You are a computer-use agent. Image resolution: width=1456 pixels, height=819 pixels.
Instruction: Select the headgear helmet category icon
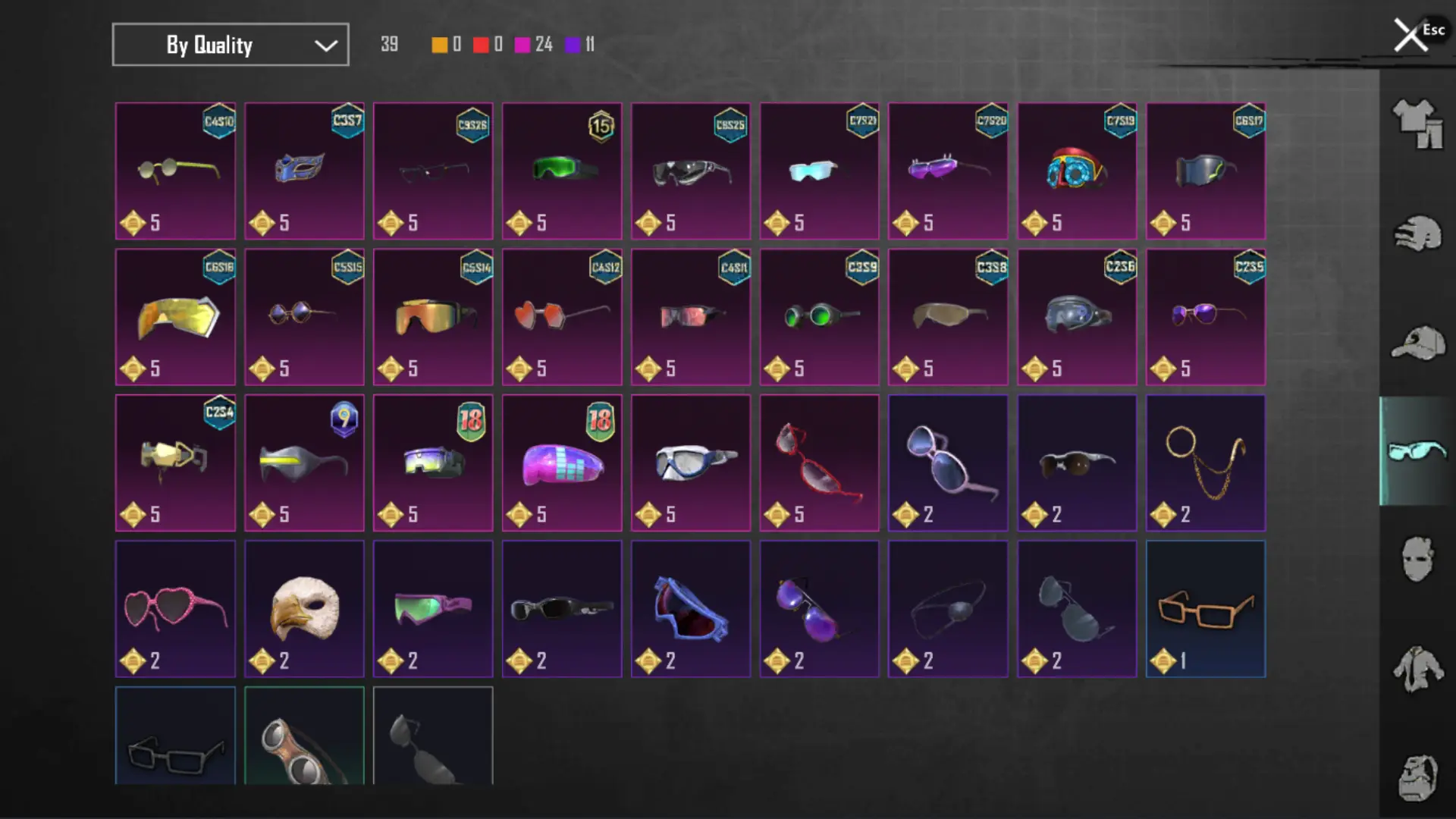click(1417, 234)
